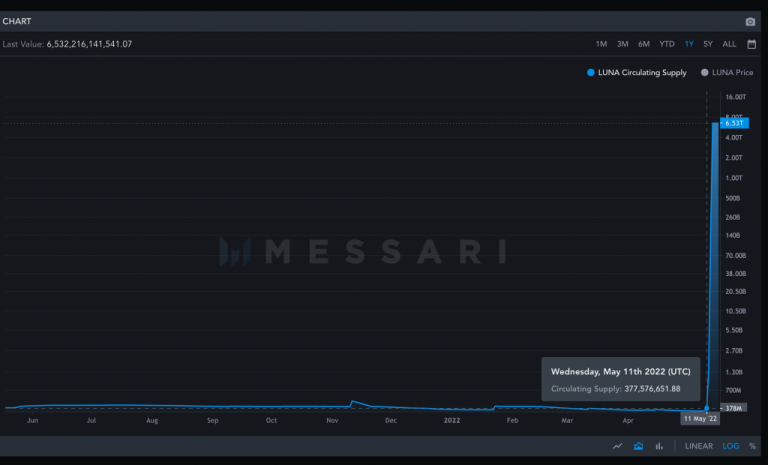This screenshot has height=465, width=768.
Task: Select the 1M time range
Action: pos(601,44)
